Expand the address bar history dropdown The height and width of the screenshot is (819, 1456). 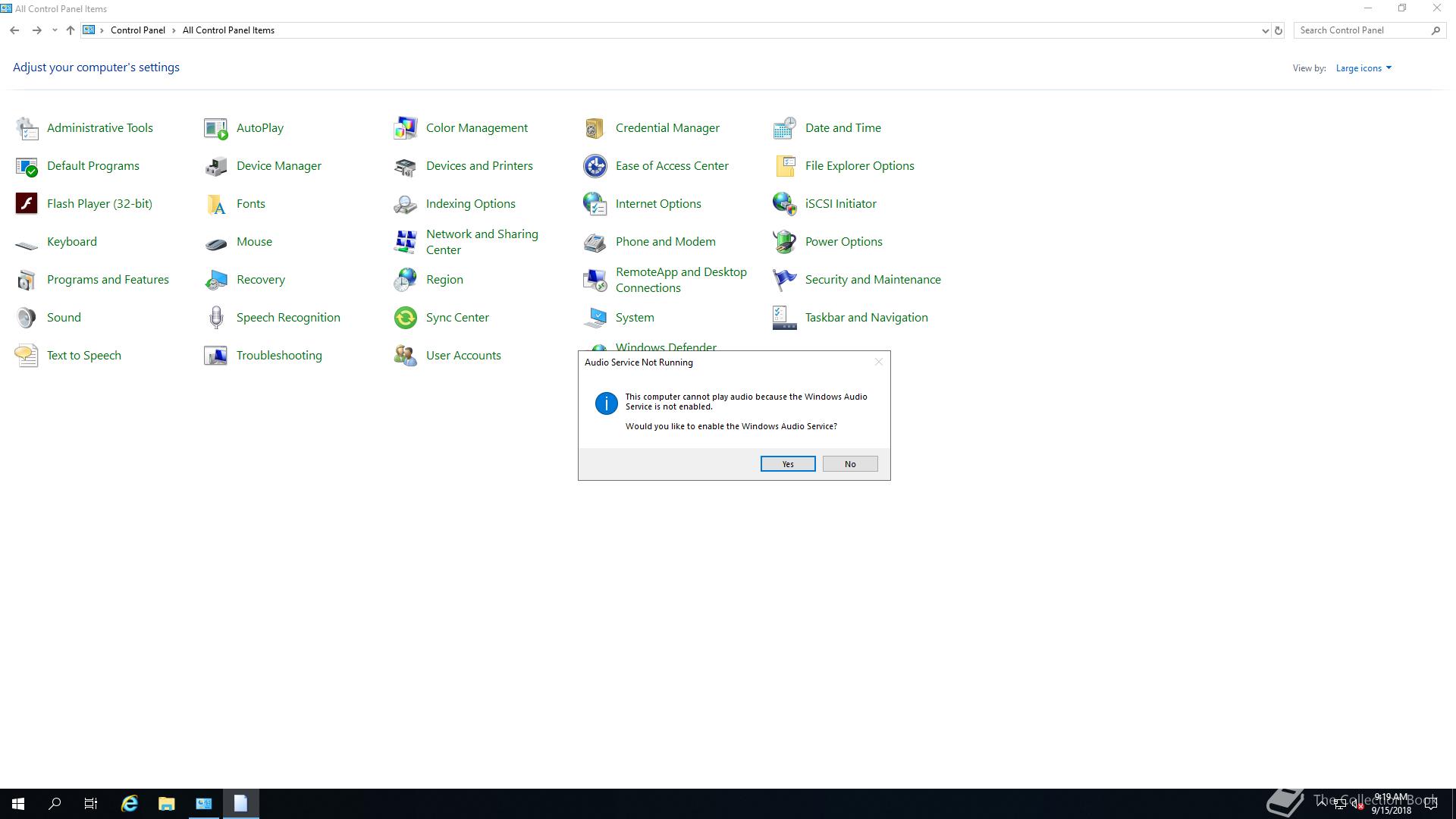pyautogui.click(x=1265, y=31)
